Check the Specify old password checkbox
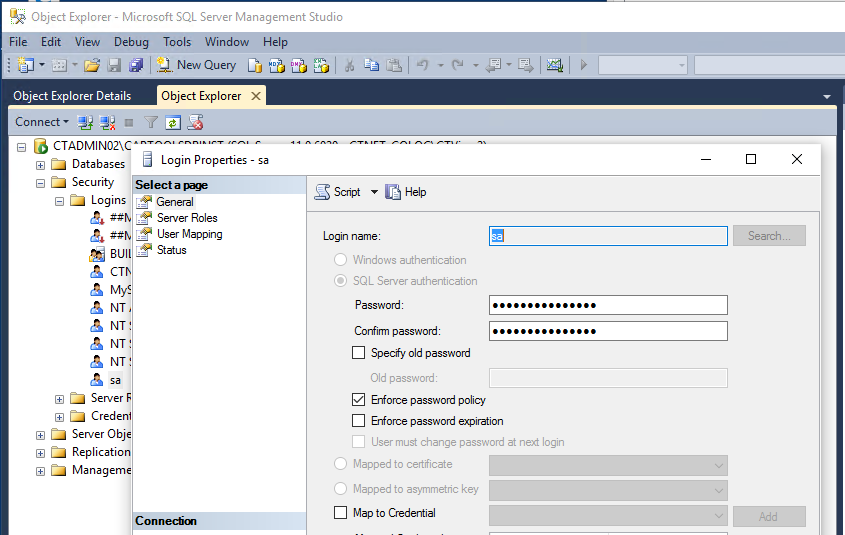 point(358,353)
